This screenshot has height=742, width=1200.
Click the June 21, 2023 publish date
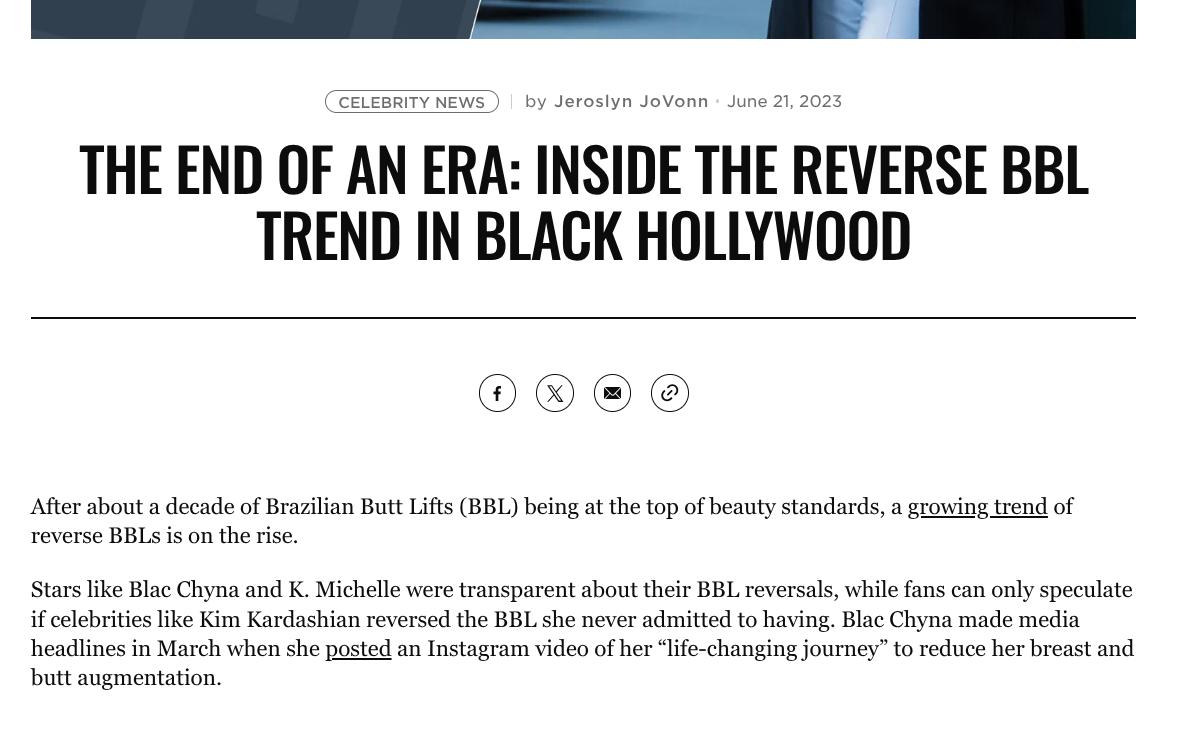[x=784, y=101]
